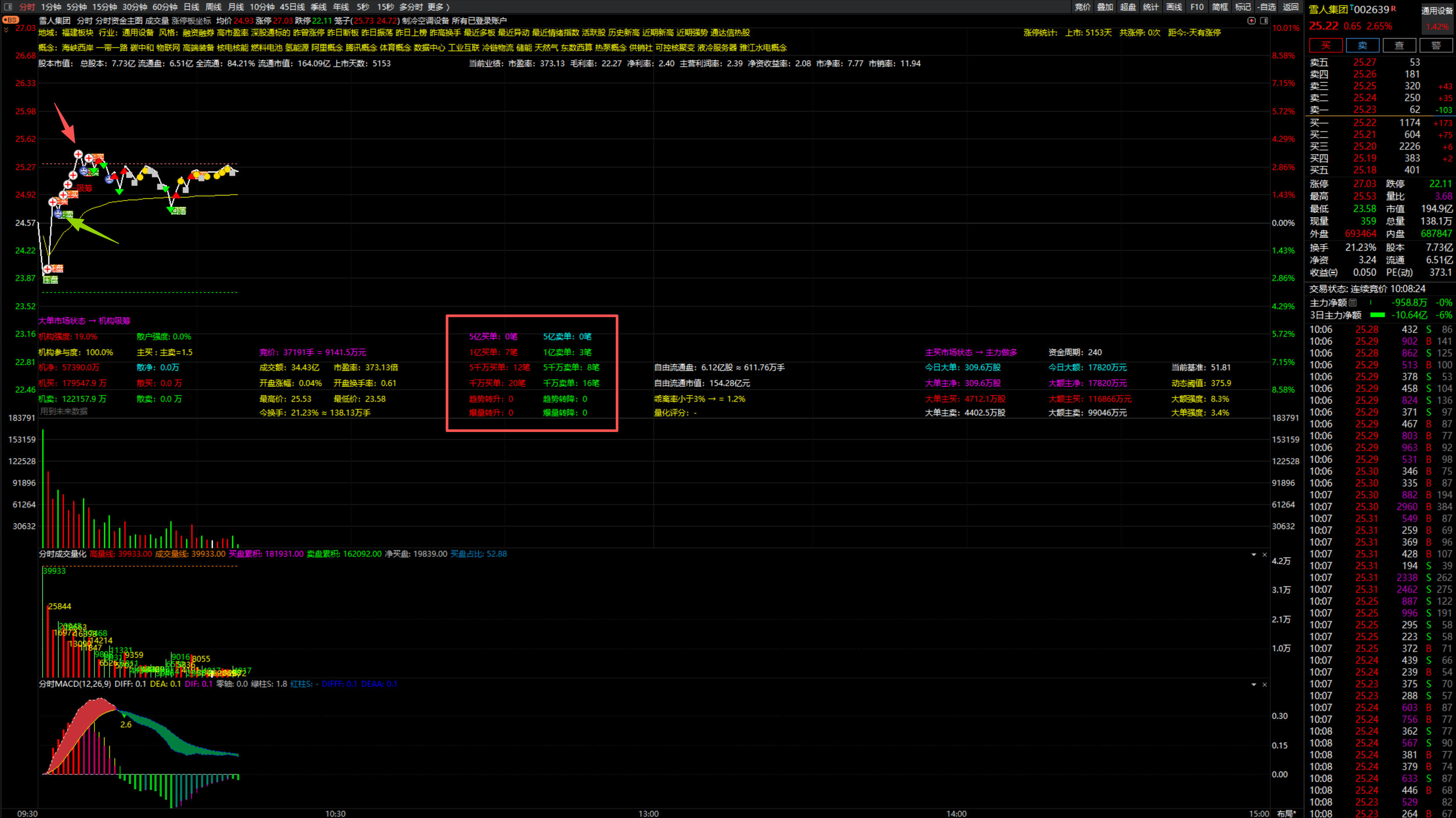Toggle 简框 simple frame view
Screen dimensions: 1456x818
click(1220, 7)
